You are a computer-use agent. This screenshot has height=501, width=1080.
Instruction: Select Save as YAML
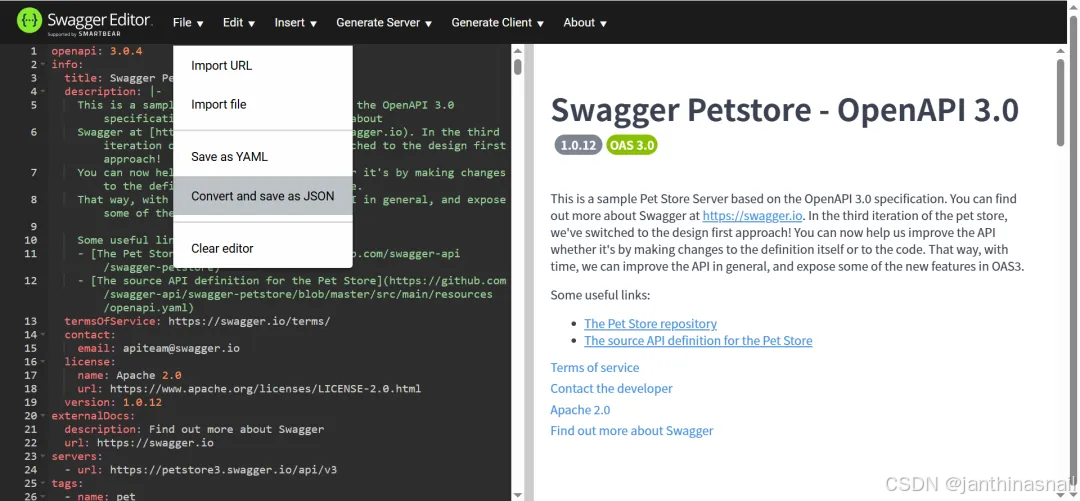262,156
